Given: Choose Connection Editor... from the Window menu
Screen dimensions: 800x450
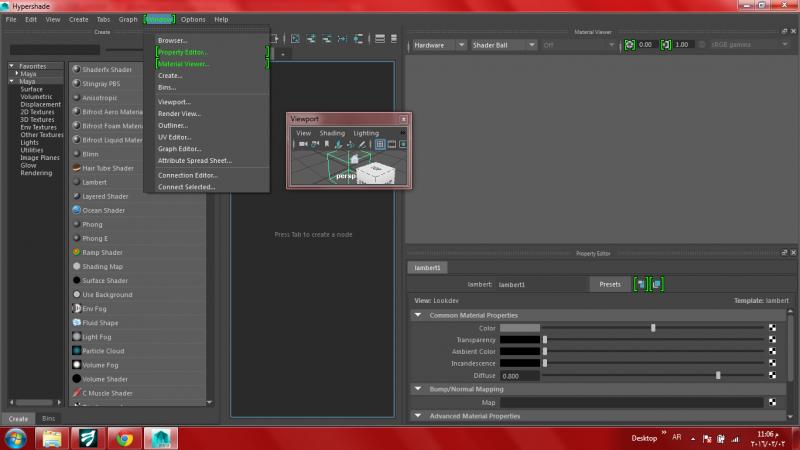Looking at the screenshot, I should point(188,175).
